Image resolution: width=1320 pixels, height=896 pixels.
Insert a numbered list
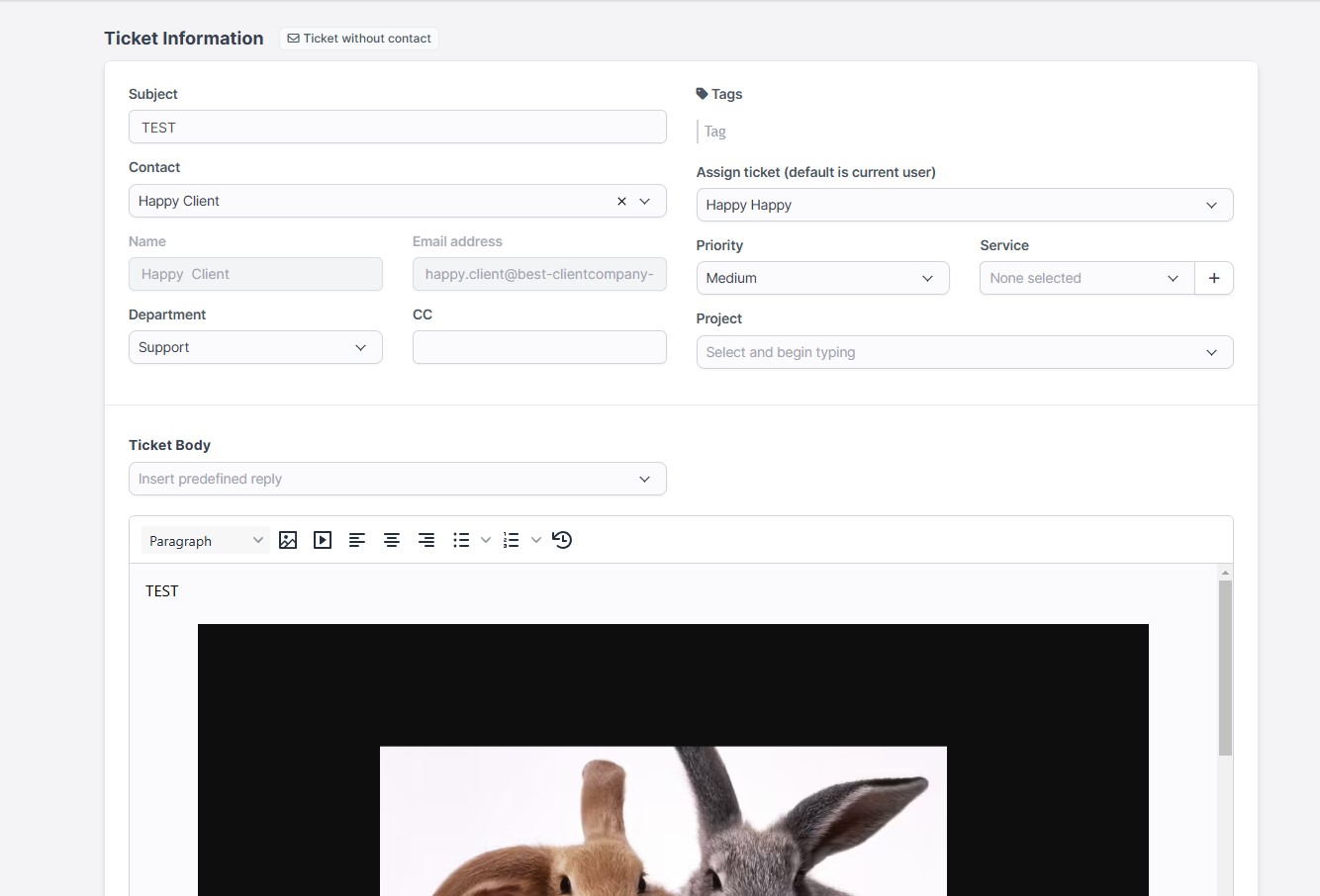coord(511,540)
